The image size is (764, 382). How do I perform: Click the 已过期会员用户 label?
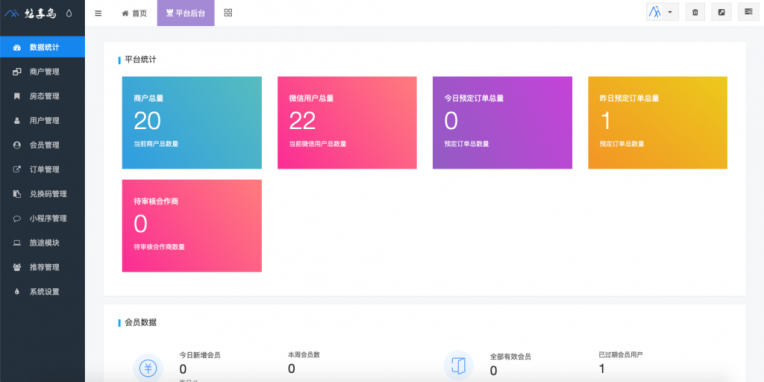click(x=621, y=355)
